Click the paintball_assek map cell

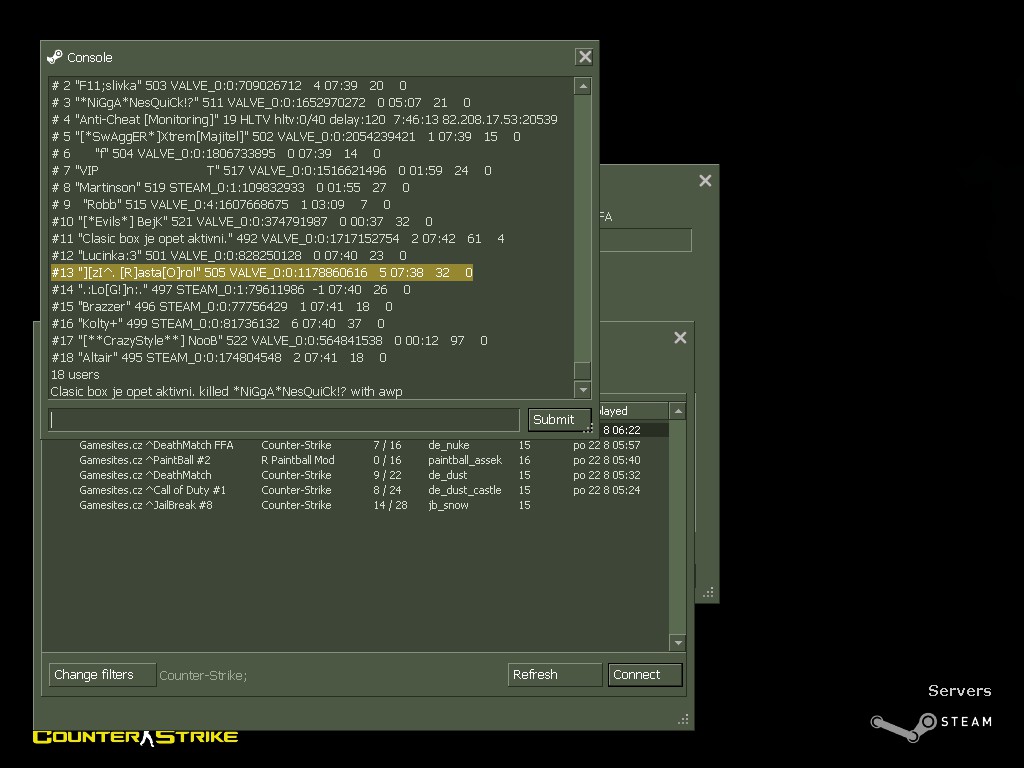coord(465,460)
